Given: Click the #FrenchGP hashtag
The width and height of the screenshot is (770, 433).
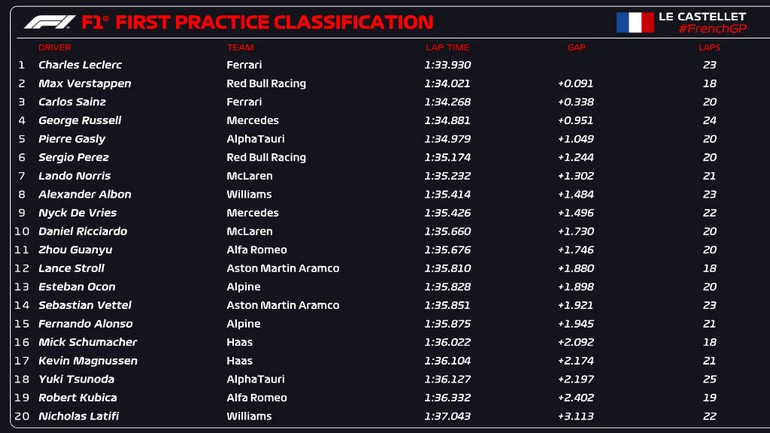Looking at the screenshot, I should [711, 29].
